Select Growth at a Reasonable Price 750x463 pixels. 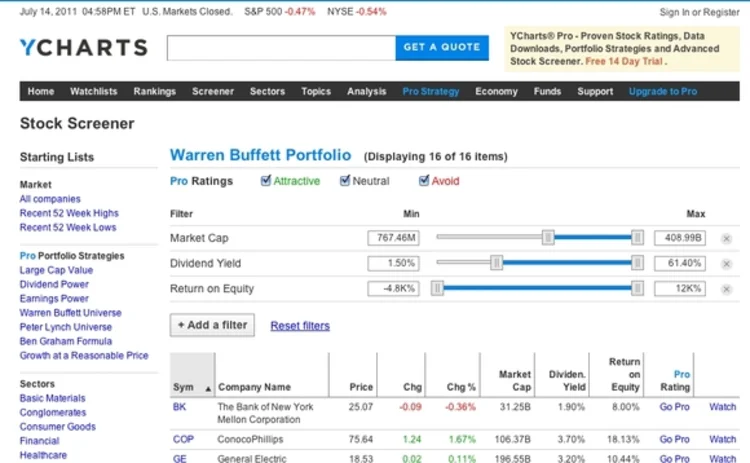tap(84, 356)
